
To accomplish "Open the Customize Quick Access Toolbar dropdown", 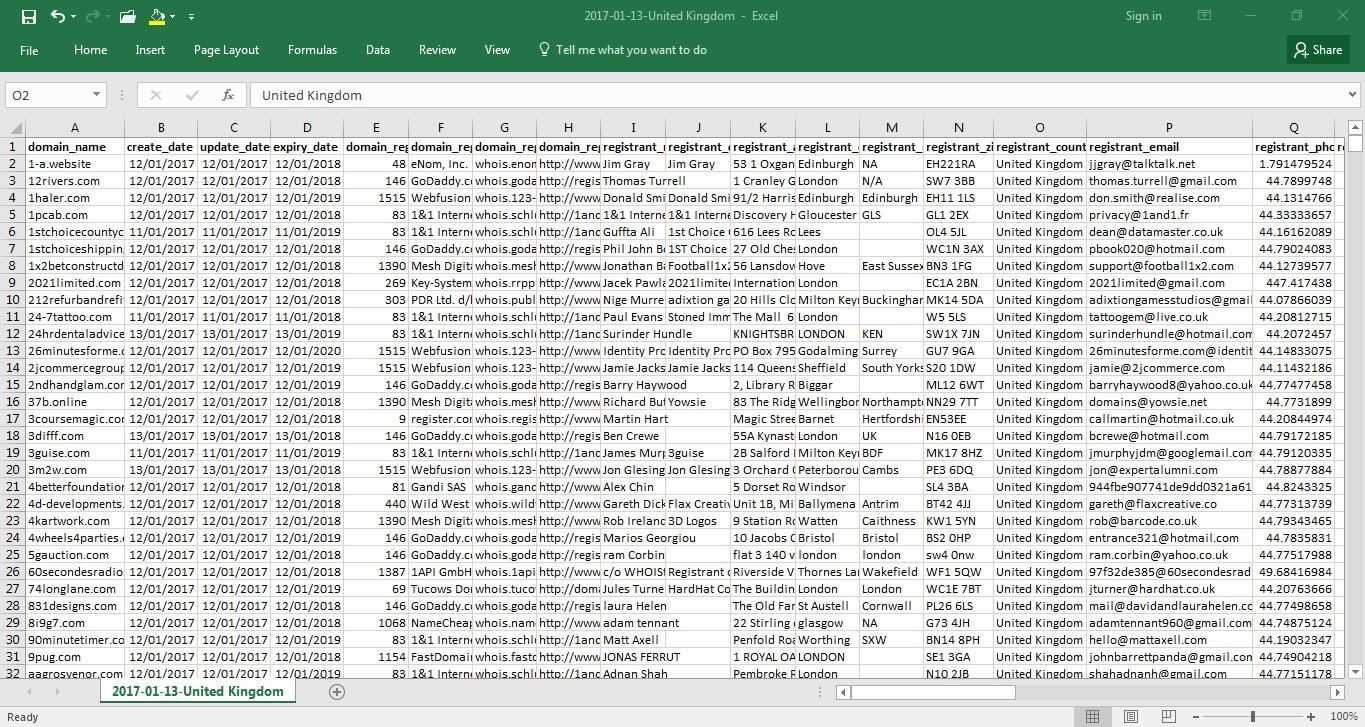I will 191,16.
